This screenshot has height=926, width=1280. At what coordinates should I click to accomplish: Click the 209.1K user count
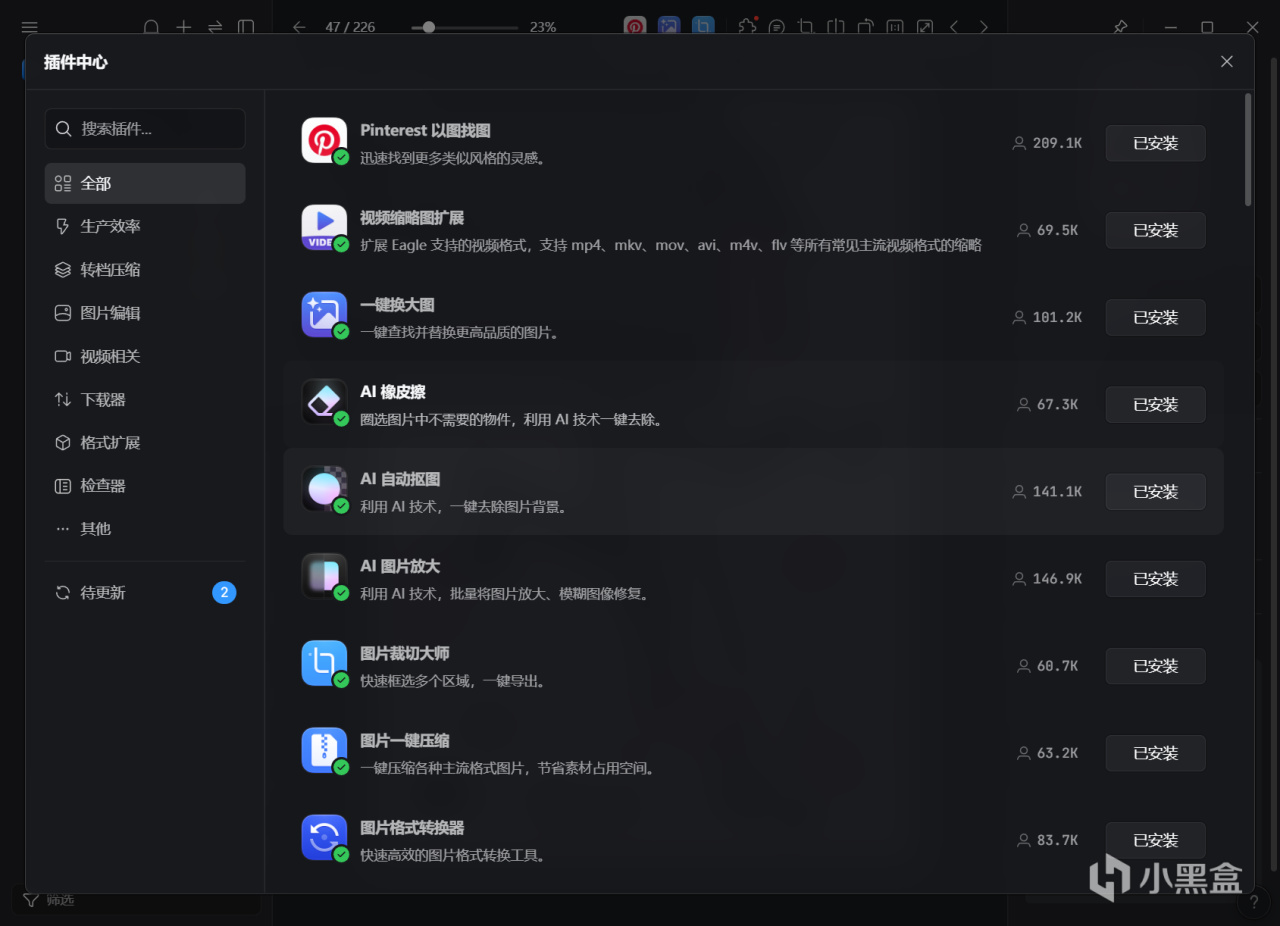tap(1057, 143)
